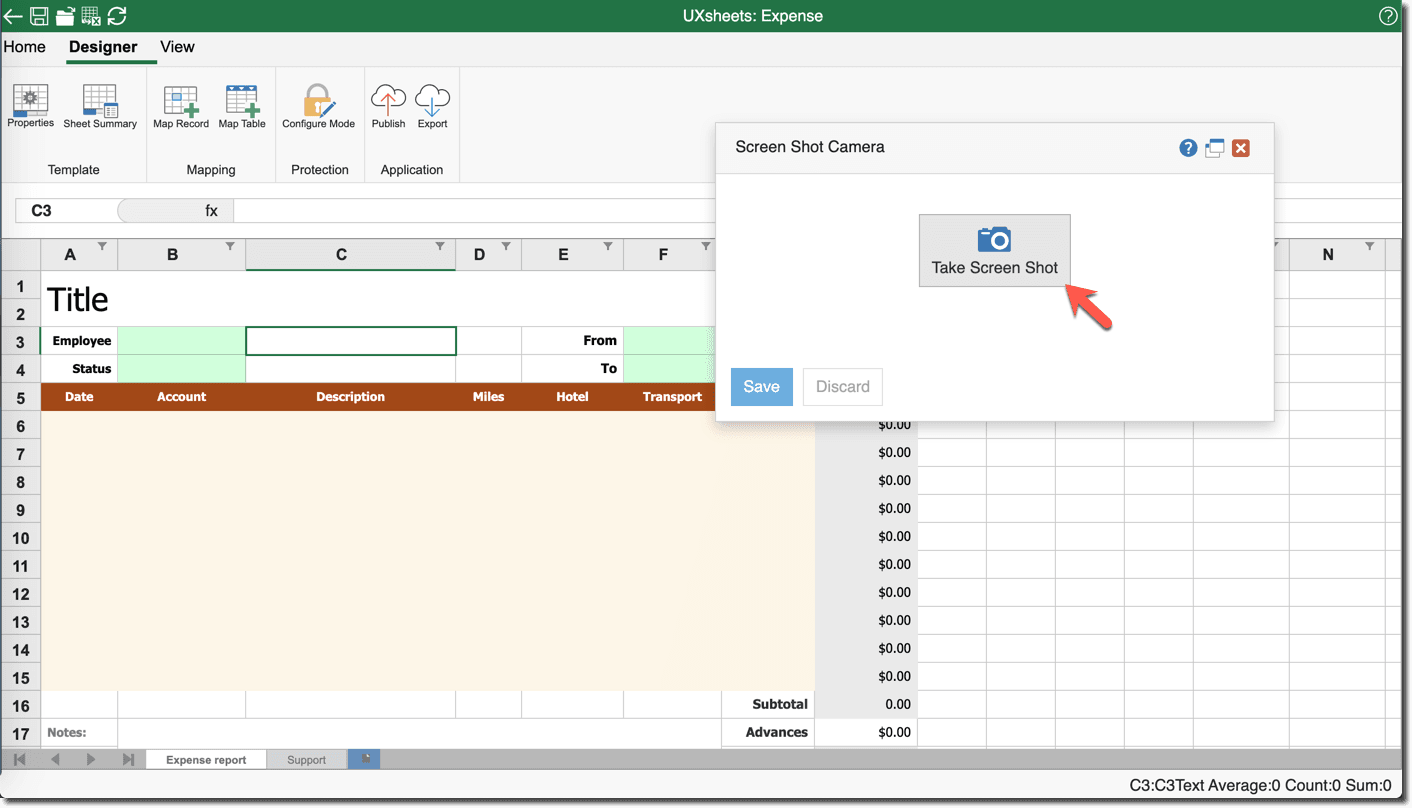Open the filter dropdown on column A
This screenshot has height=808, width=1412.
point(102,246)
